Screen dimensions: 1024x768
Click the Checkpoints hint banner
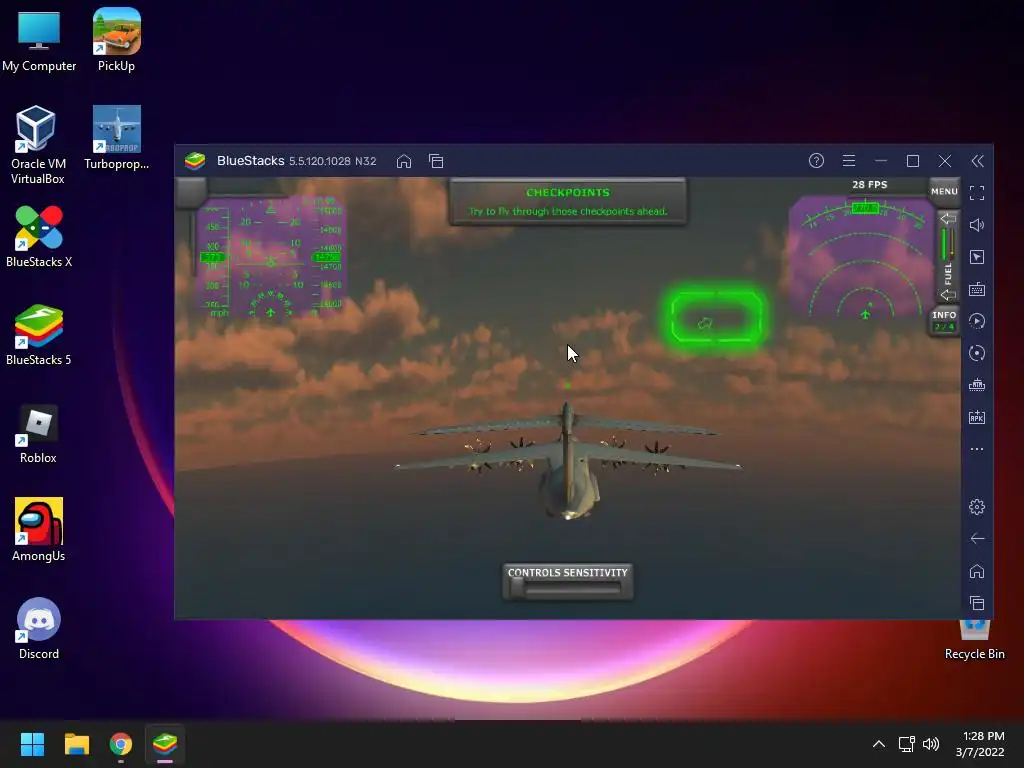coord(568,202)
